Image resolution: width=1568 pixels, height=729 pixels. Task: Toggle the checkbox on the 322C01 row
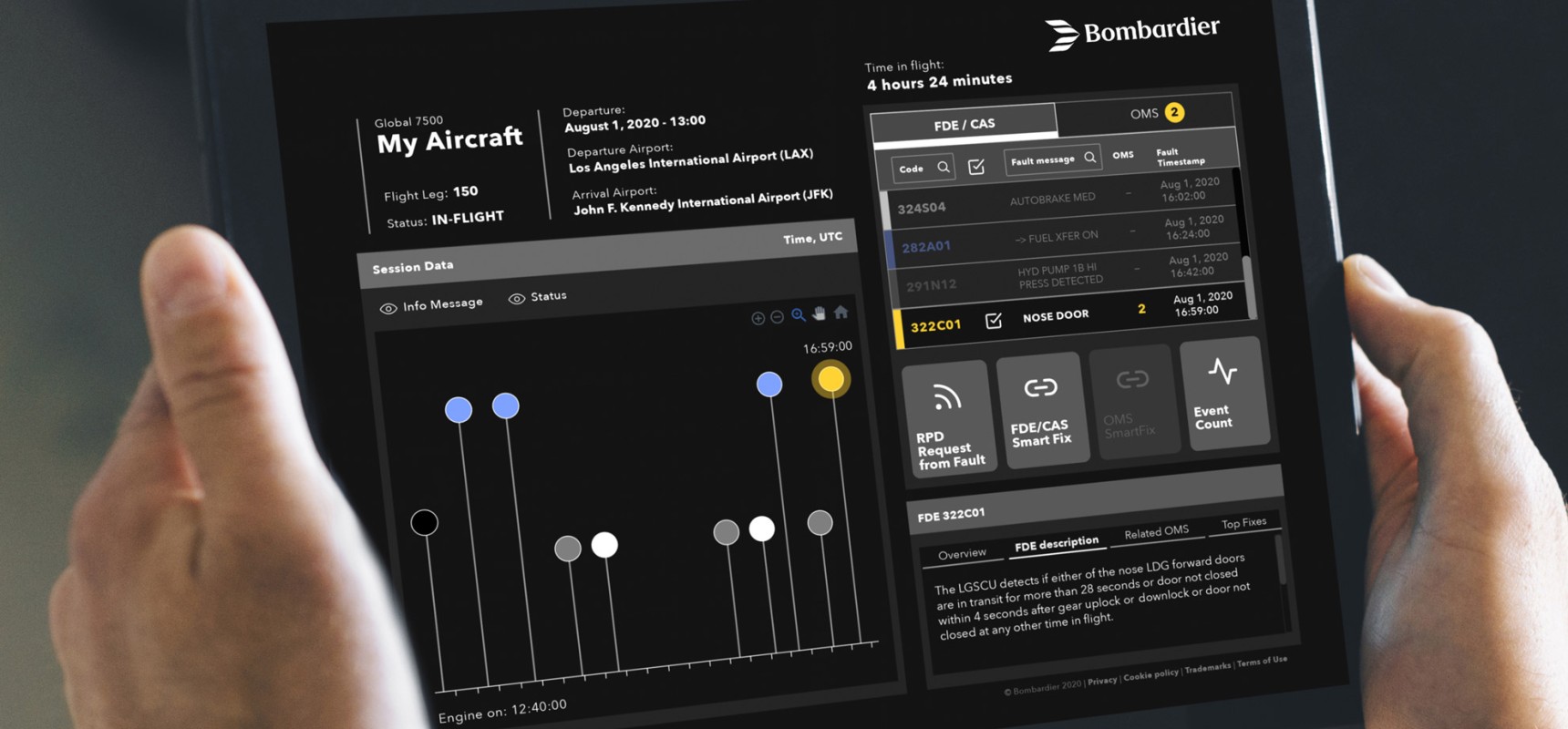click(994, 321)
